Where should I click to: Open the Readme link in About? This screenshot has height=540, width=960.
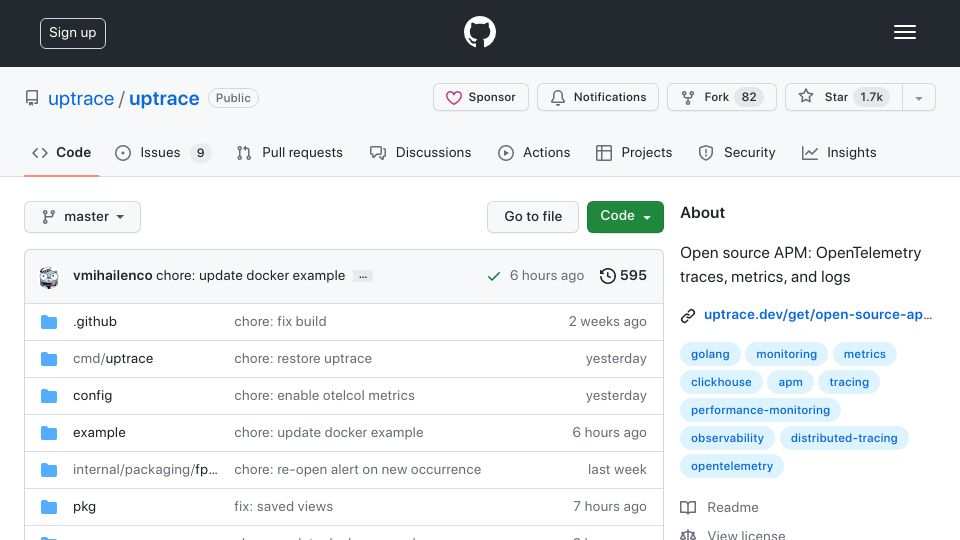733,508
